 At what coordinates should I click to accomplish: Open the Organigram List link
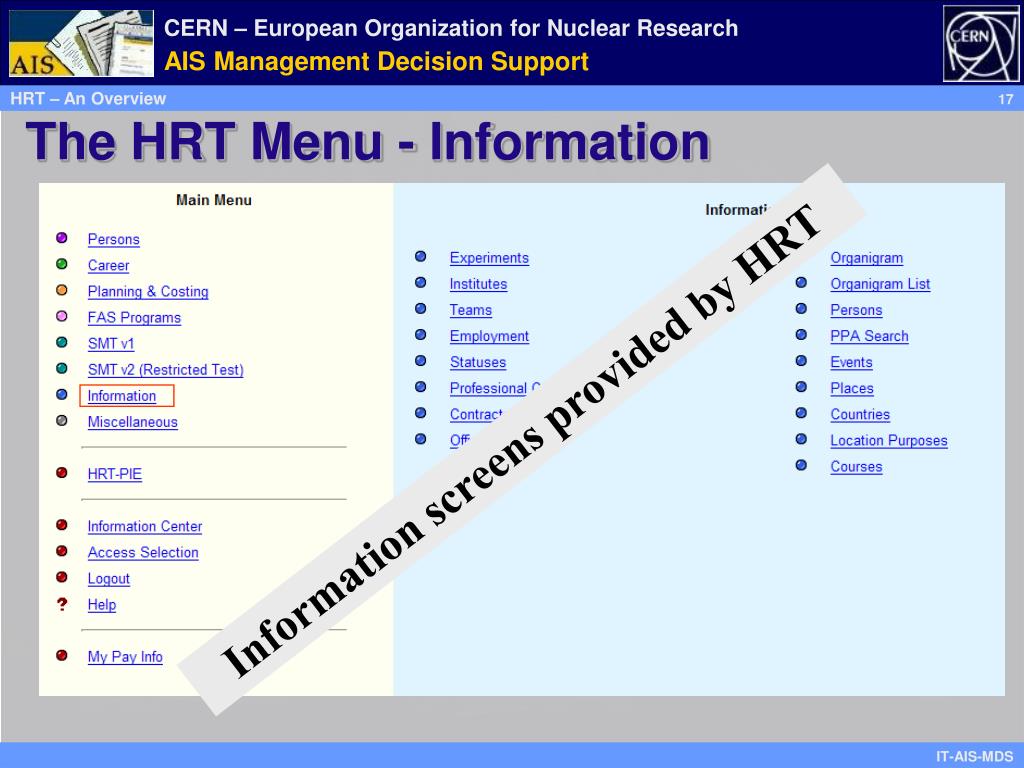[x=880, y=285]
